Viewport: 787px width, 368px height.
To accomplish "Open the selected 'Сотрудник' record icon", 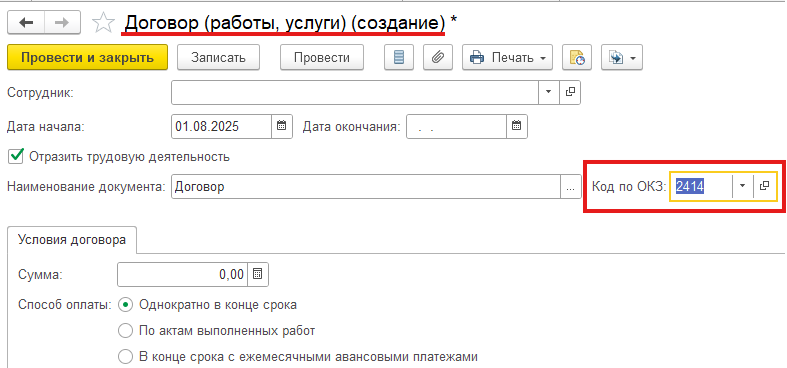I will [570, 92].
